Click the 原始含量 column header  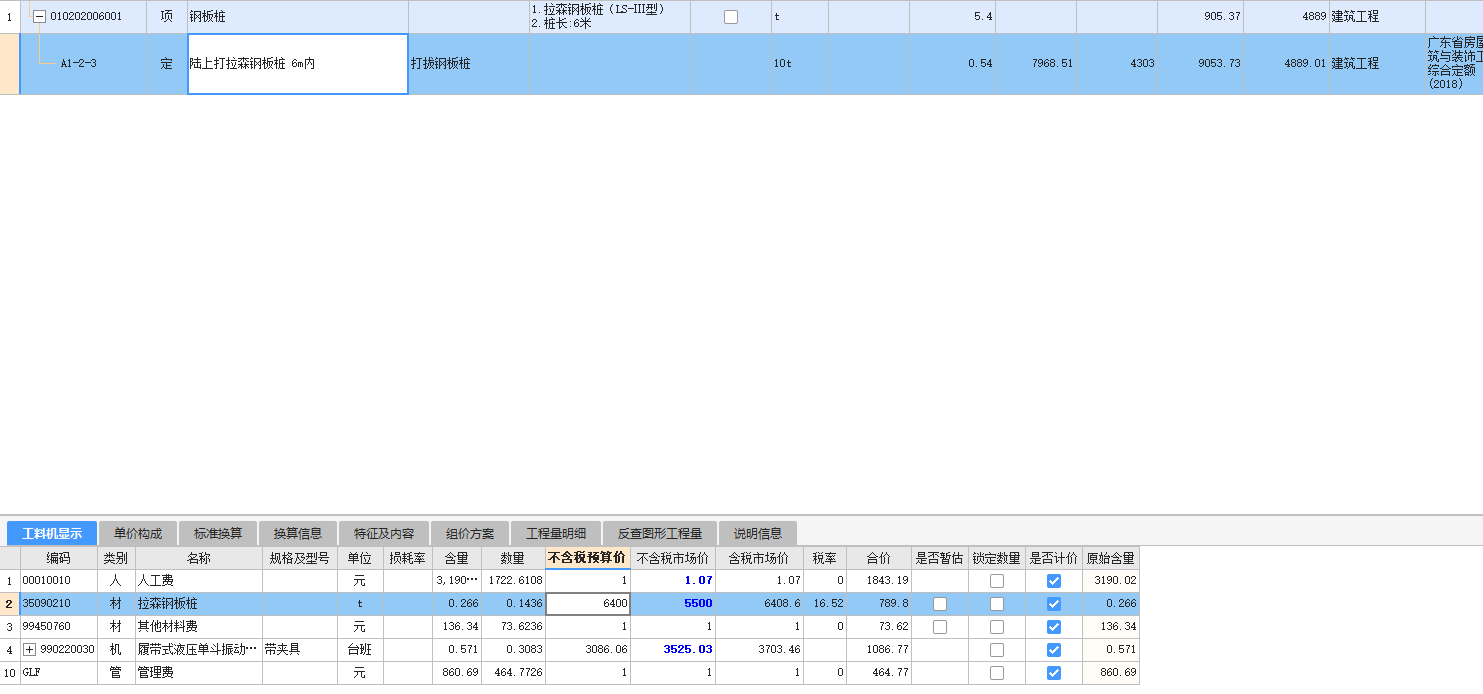click(1111, 558)
